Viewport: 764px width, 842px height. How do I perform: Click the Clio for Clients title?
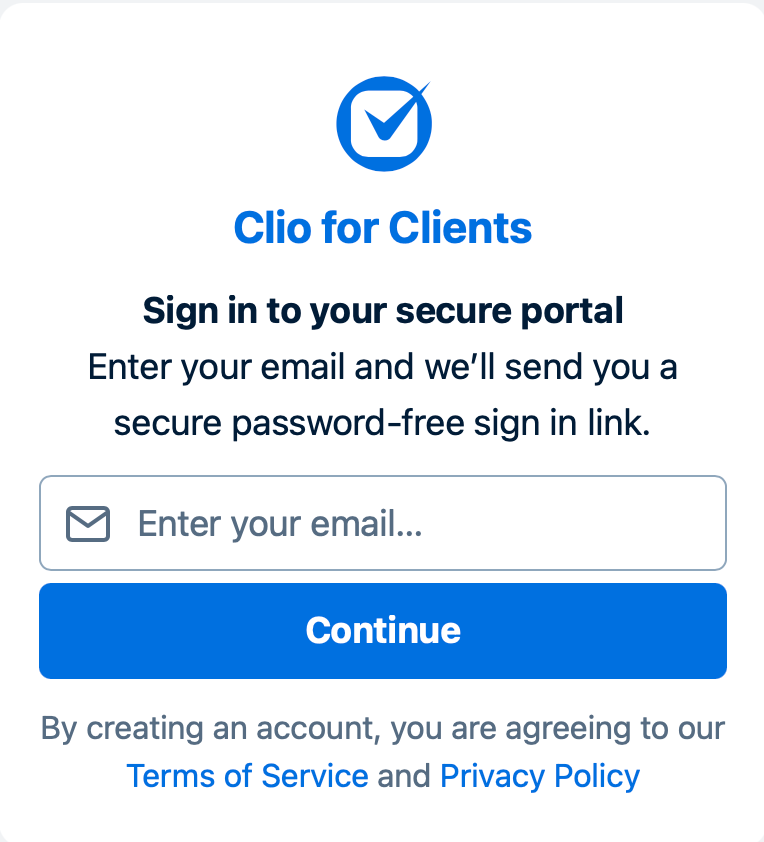[383, 228]
